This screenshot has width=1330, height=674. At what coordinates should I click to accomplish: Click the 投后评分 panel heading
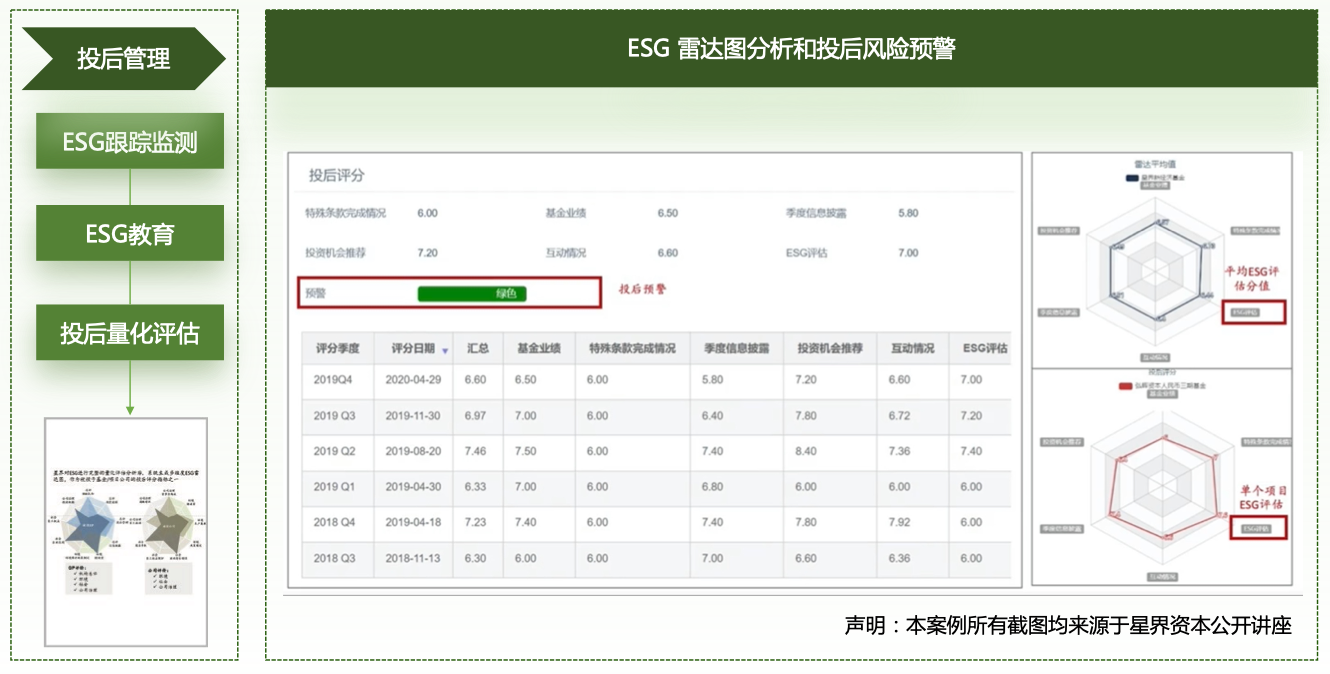click(x=337, y=176)
